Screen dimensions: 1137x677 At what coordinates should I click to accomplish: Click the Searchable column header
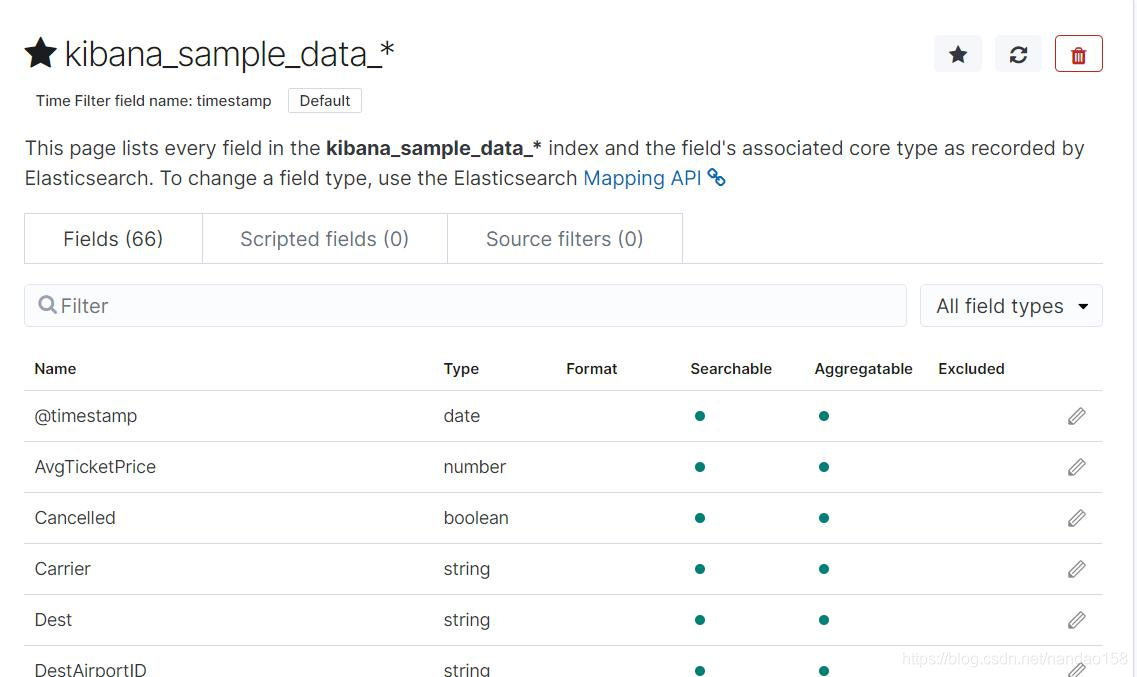pyautogui.click(x=731, y=369)
